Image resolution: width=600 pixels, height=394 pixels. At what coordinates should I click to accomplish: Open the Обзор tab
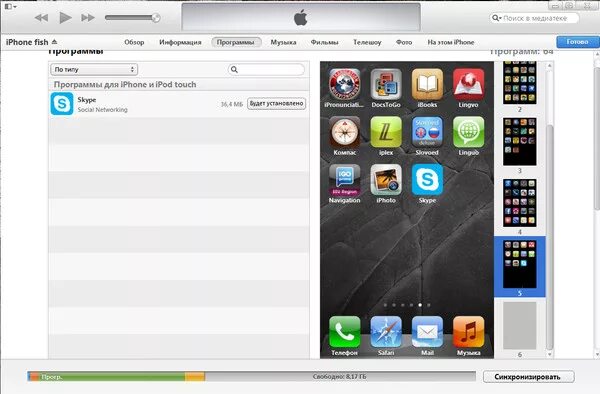[134, 42]
